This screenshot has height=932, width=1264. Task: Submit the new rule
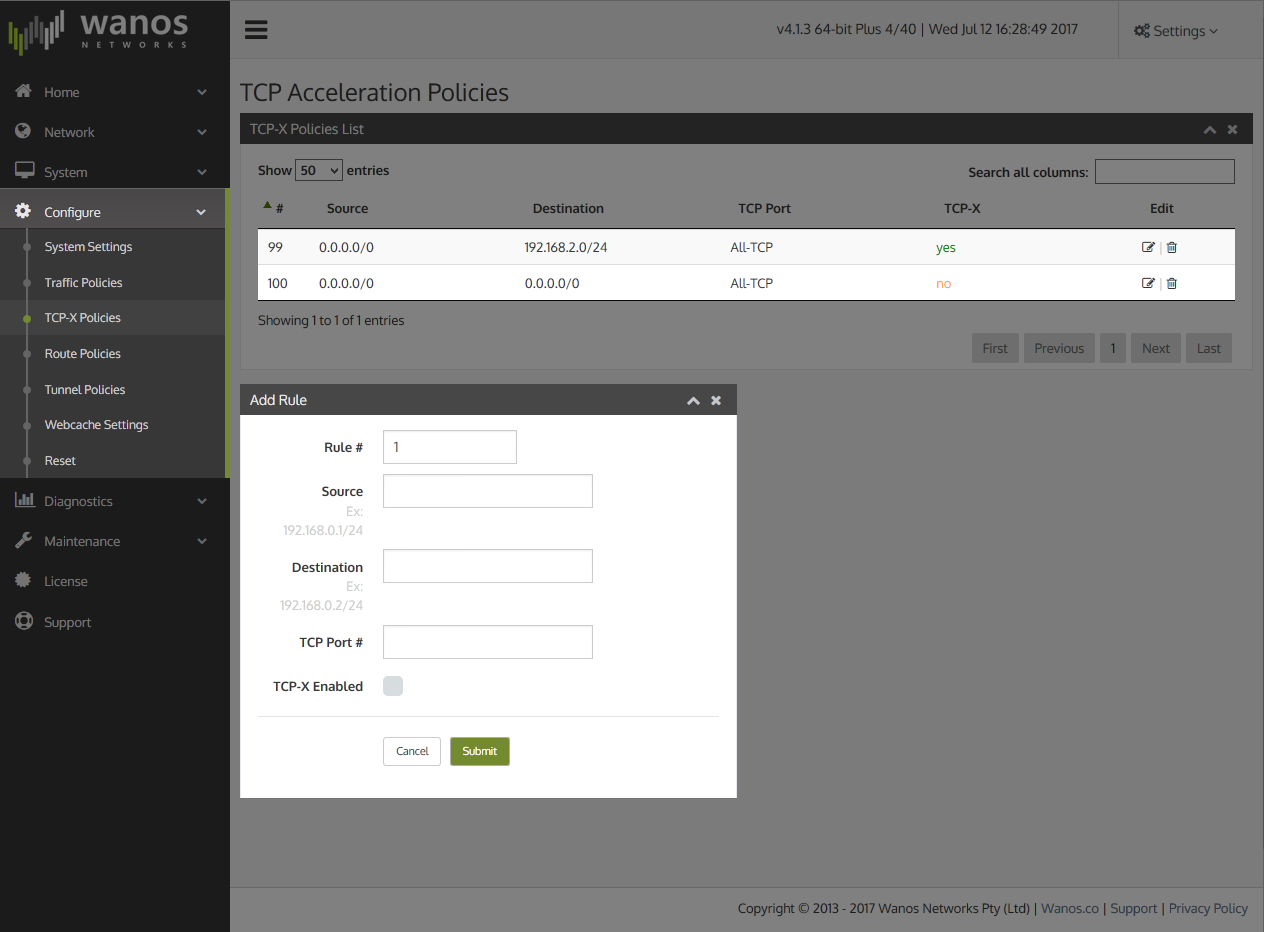(479, 751)
